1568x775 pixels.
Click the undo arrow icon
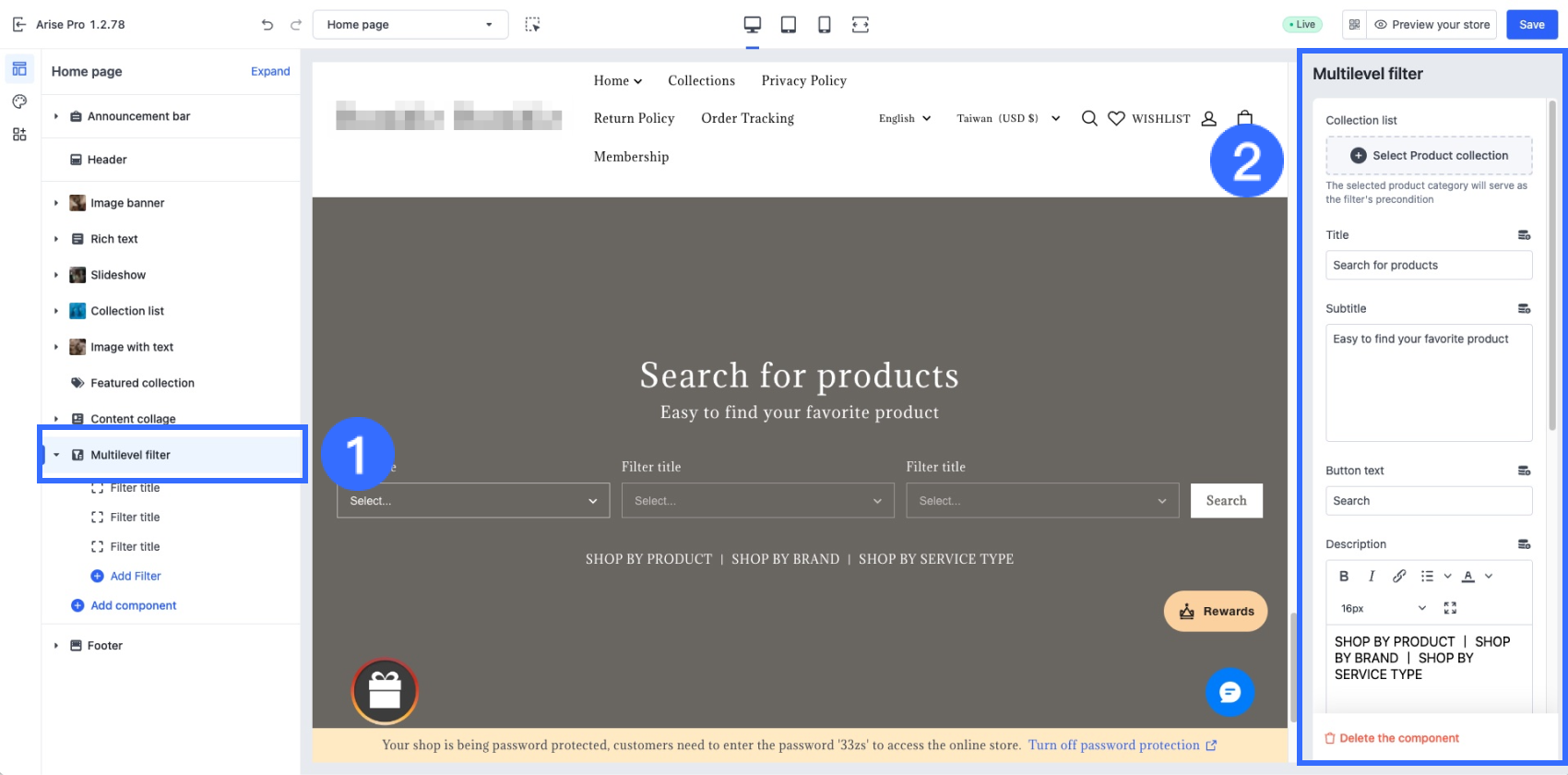click(267, 25)
